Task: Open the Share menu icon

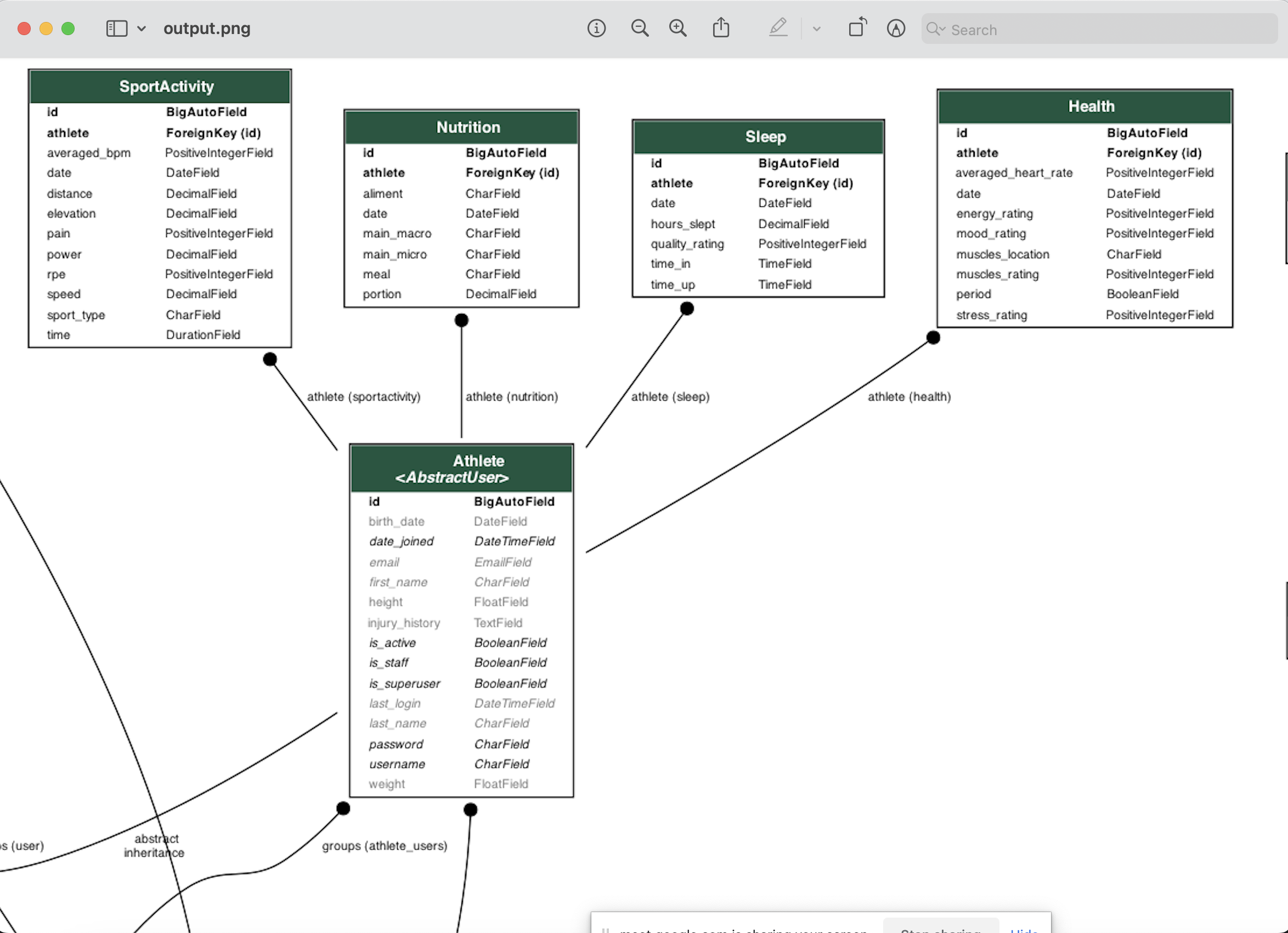Action: pos(721,28)
